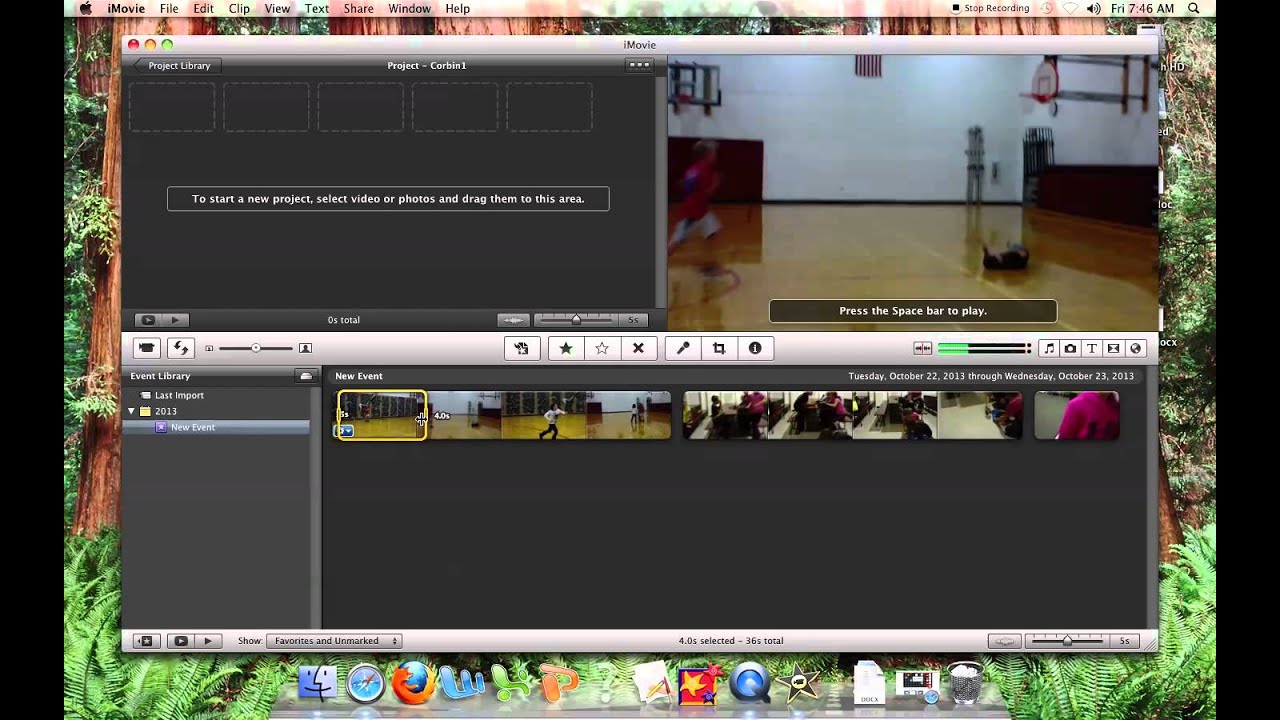Open the Help menu
Viewport: 1280px width, 720px height.
pyautogui.click(x=458, y=8)
